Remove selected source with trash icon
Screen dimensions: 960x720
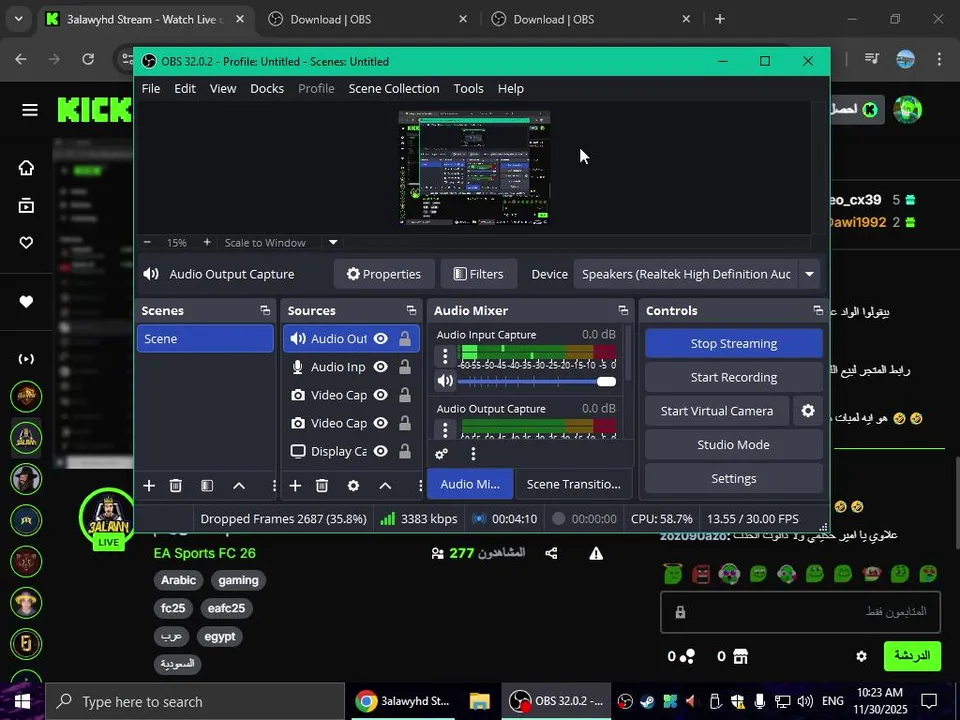pyautogui.click(x=322, y=486)
